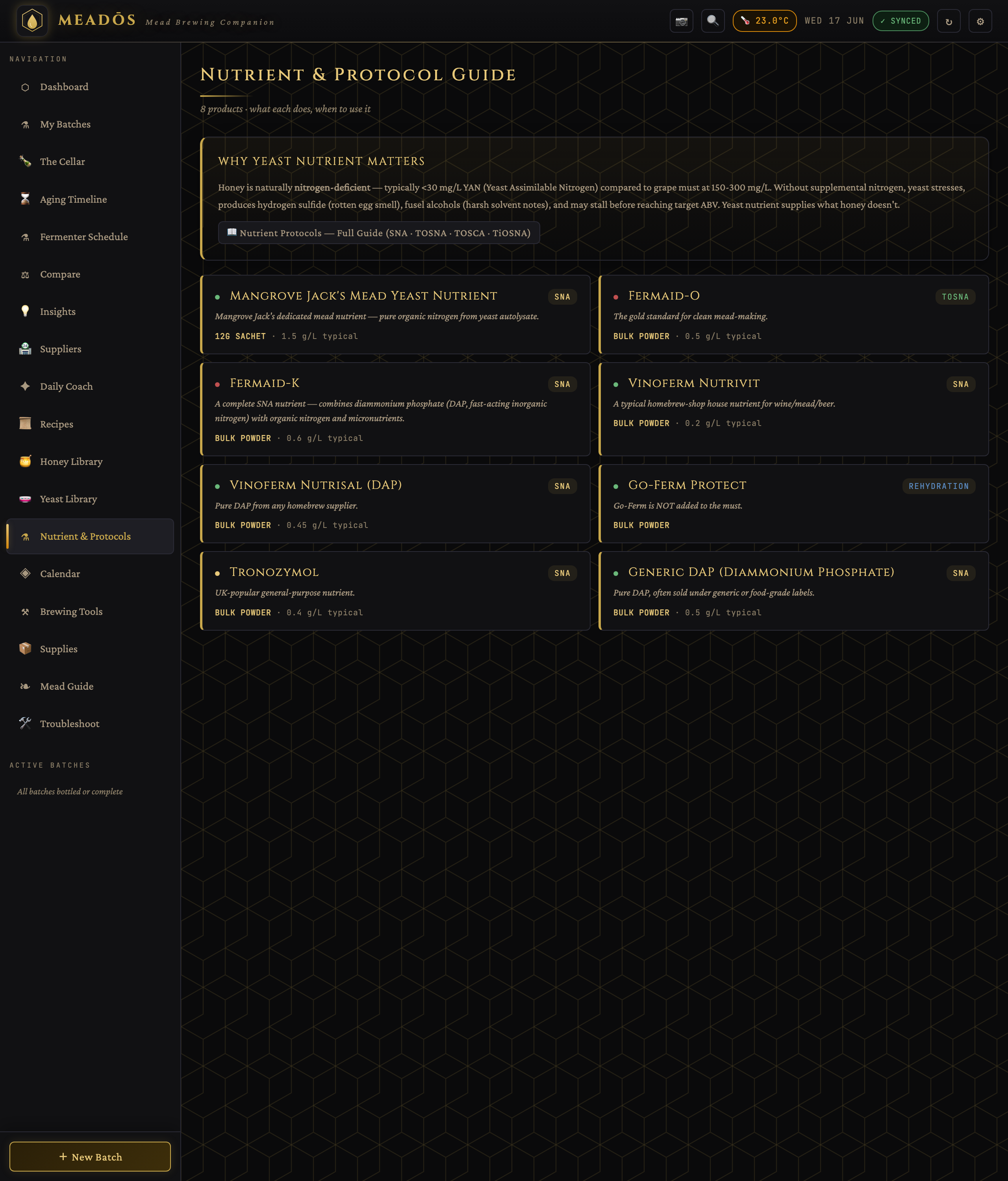Open the Go-Ferm Protect card
The height and width of the screenshot is (1181, 1008).
(x=794, y=504)
